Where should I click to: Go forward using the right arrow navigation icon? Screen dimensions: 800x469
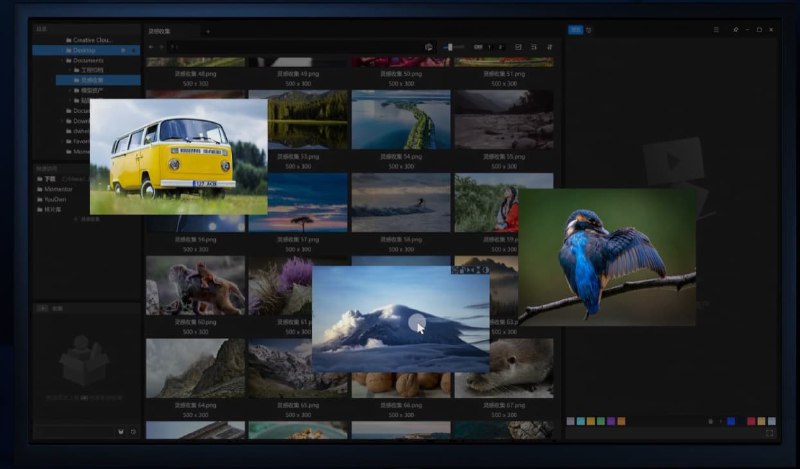click(161, 47)
